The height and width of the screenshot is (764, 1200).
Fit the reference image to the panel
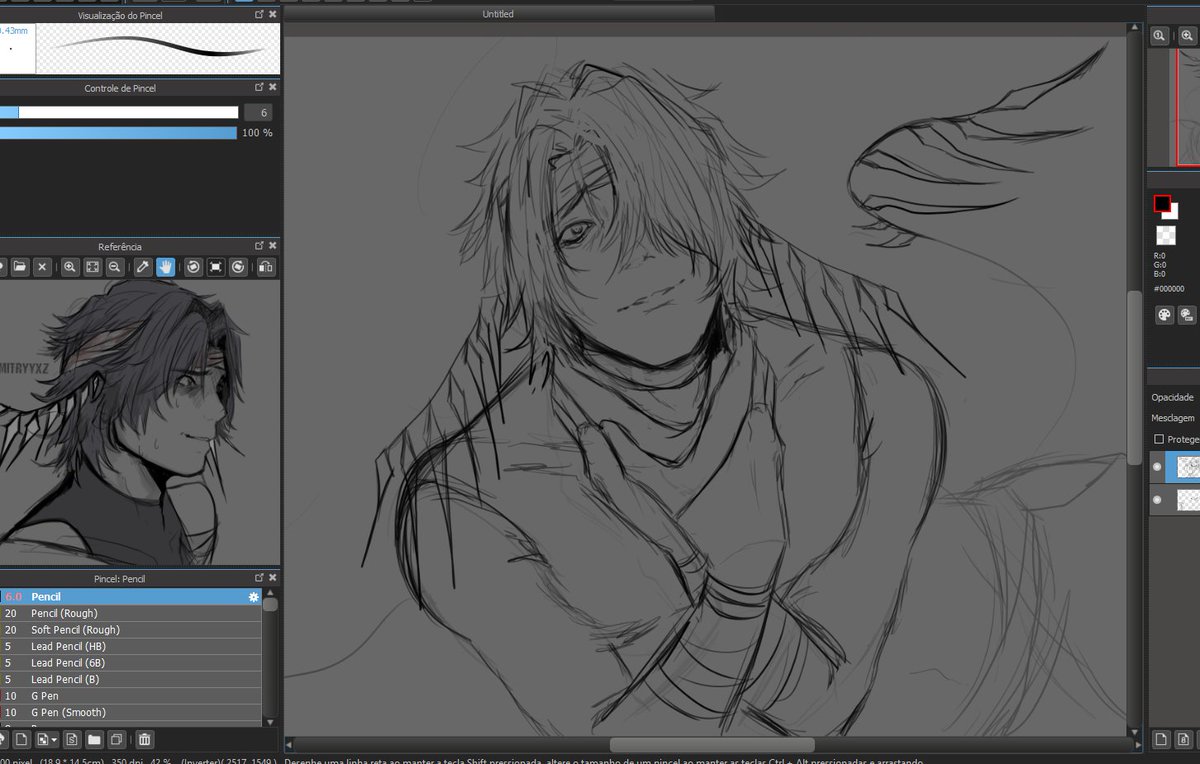(x=91, y=266)
